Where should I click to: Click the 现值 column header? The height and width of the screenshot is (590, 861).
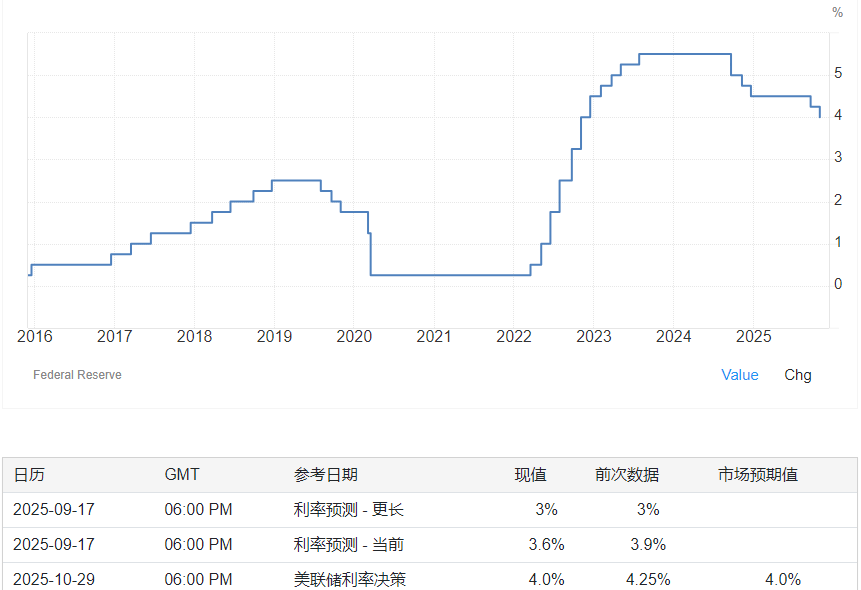tap(530, 475)
